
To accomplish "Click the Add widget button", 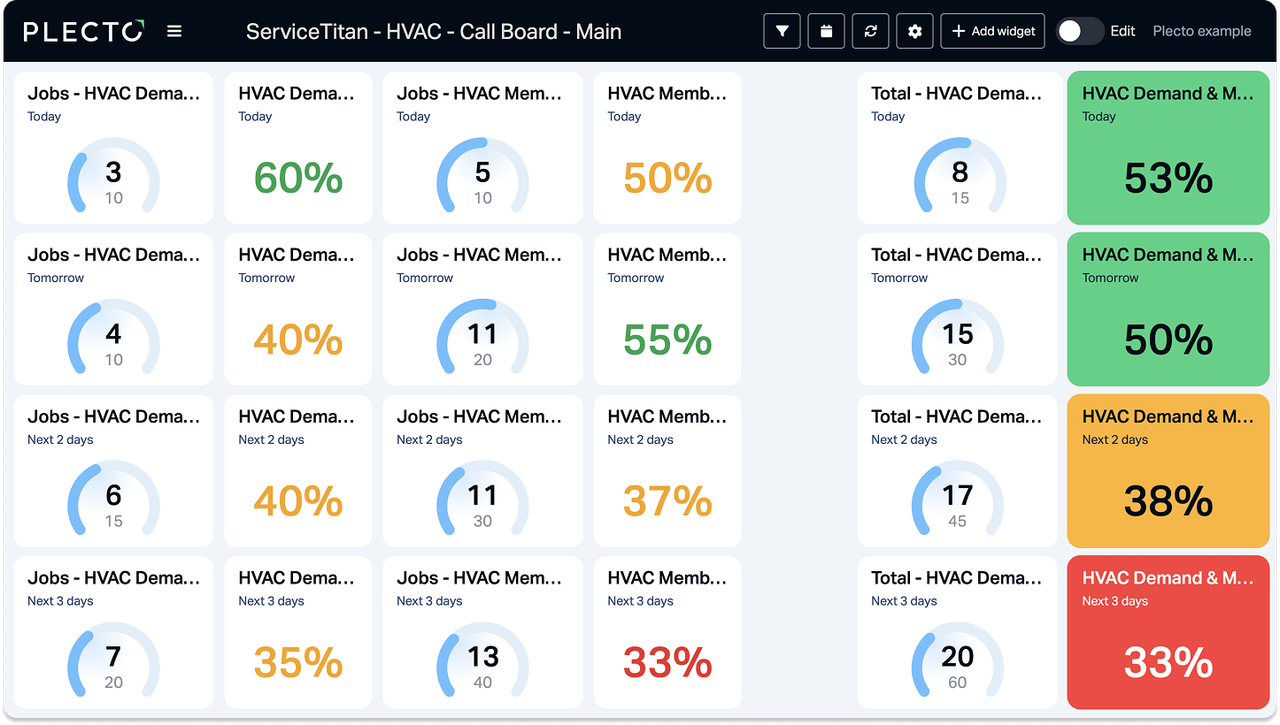I will 992,31.
